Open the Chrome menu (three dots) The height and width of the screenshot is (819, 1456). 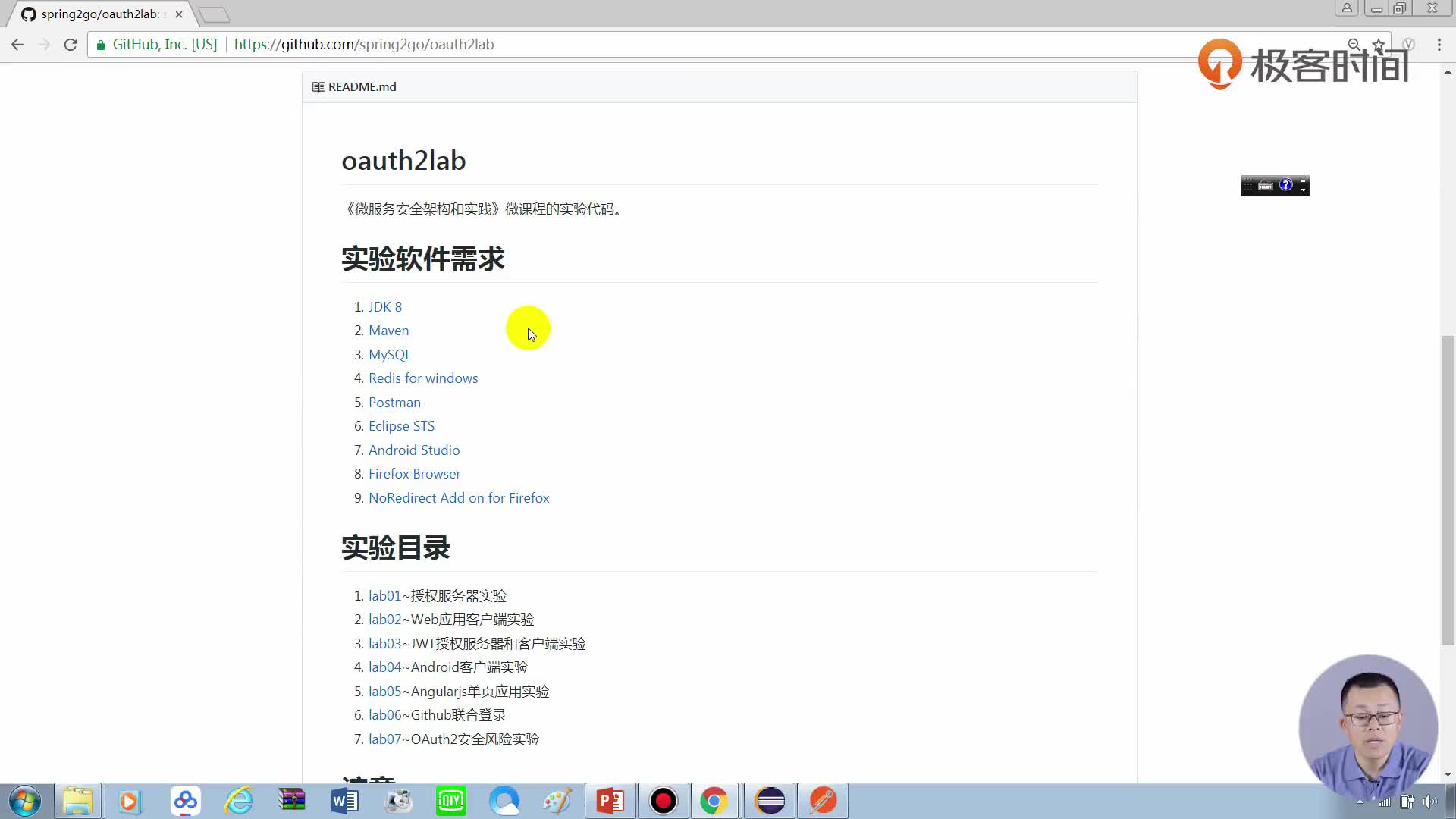(x=1439, y=45)
